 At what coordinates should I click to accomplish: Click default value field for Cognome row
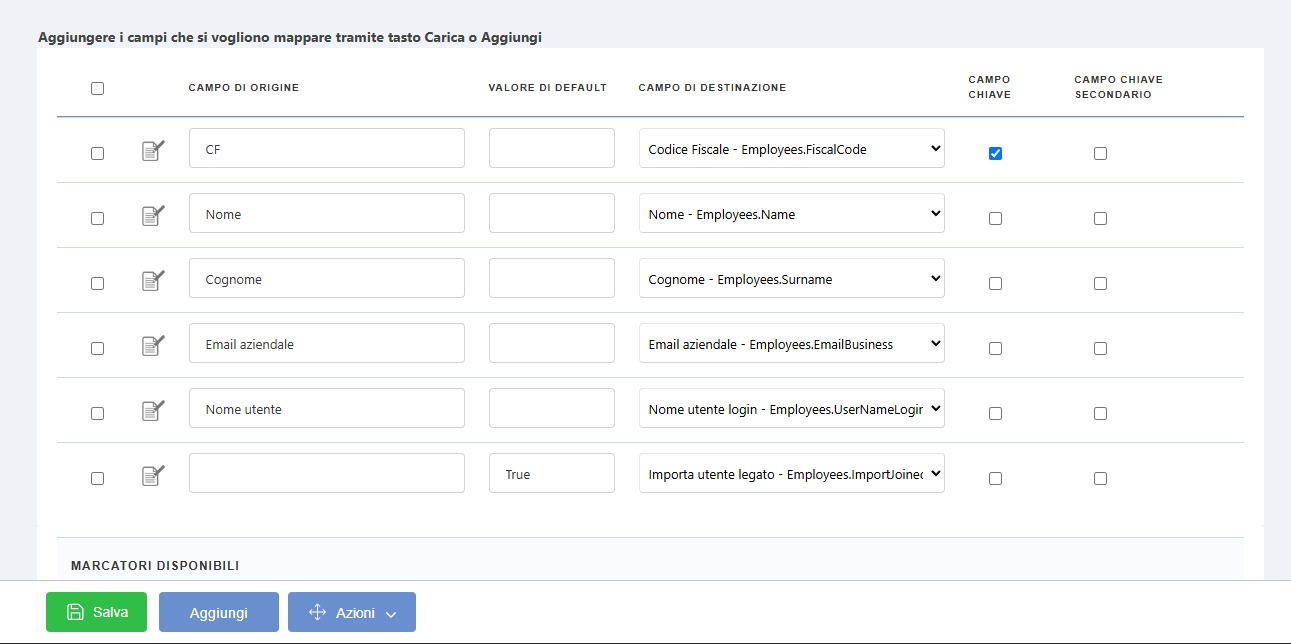552,278
